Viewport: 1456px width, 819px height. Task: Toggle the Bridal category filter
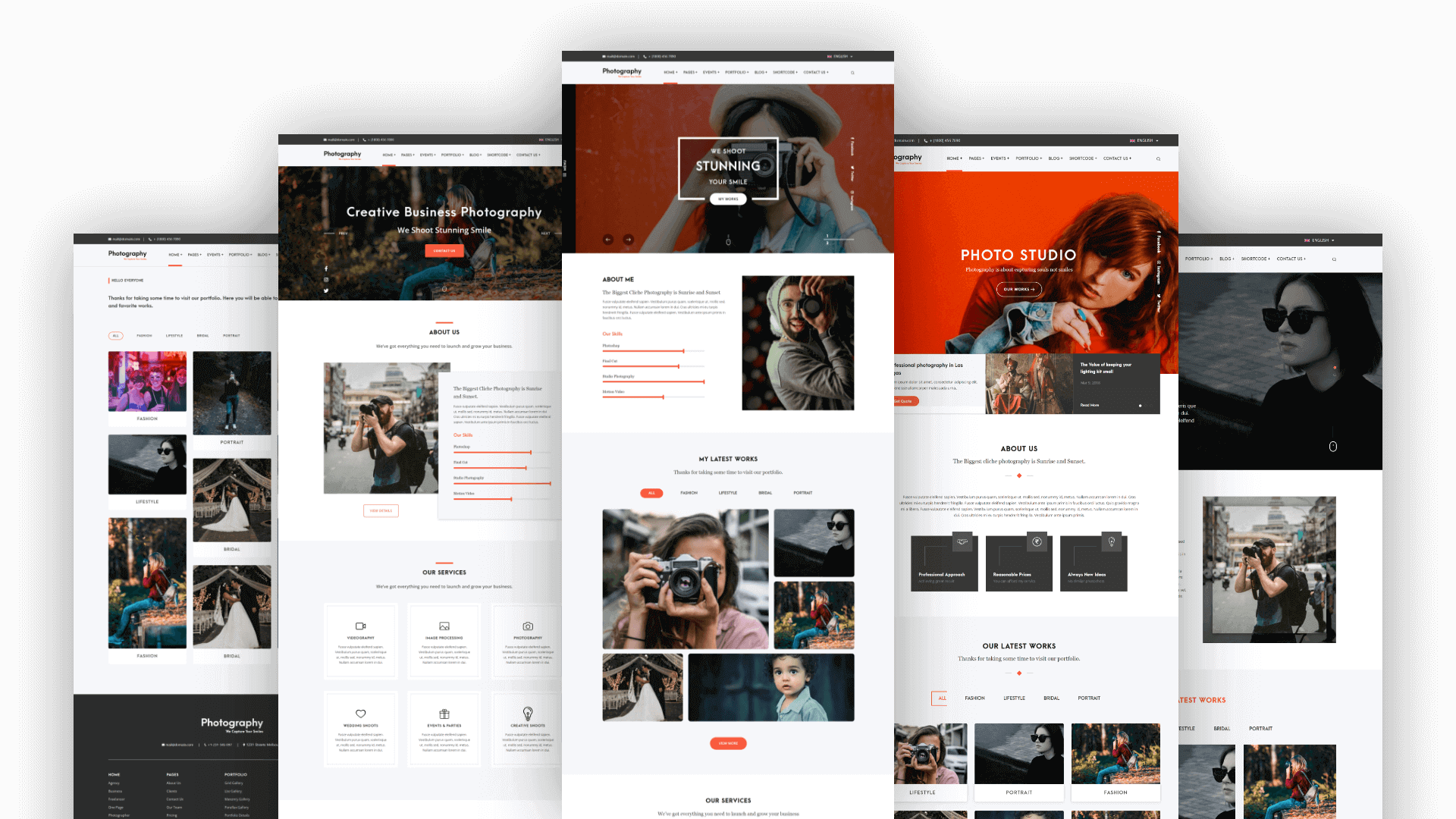click(764, 492)
